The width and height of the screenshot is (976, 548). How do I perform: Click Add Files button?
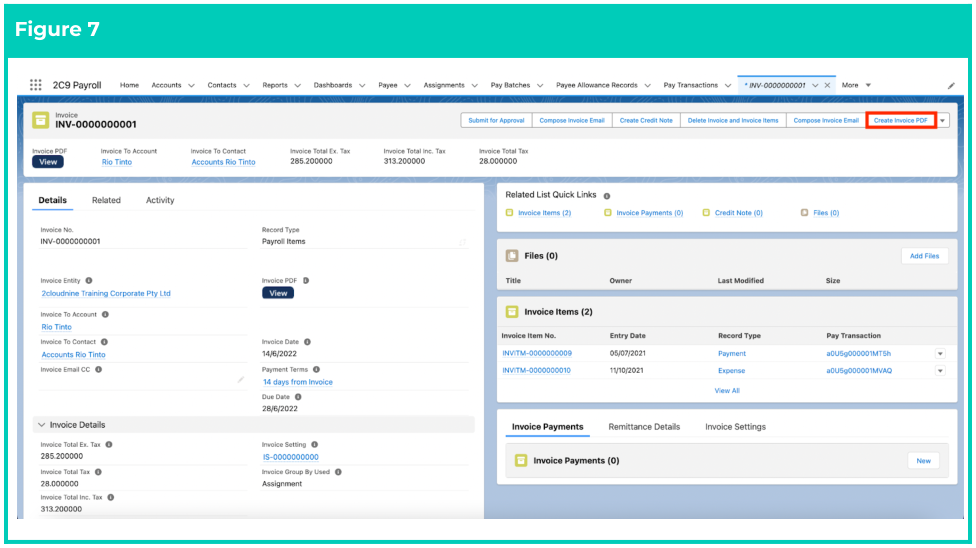click(x=924, y=256)
